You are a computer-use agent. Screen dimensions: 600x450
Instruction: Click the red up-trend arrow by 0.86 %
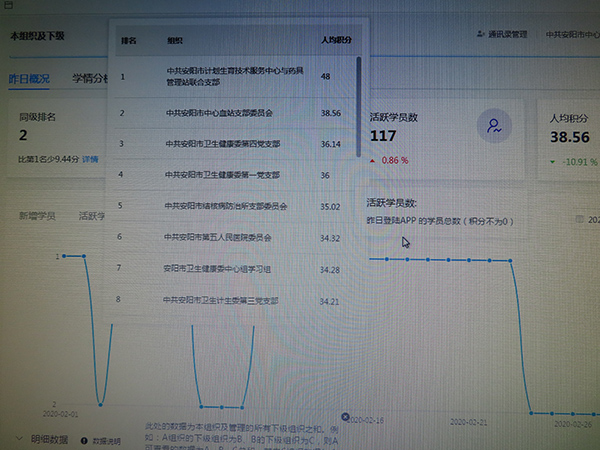[373, 160]
